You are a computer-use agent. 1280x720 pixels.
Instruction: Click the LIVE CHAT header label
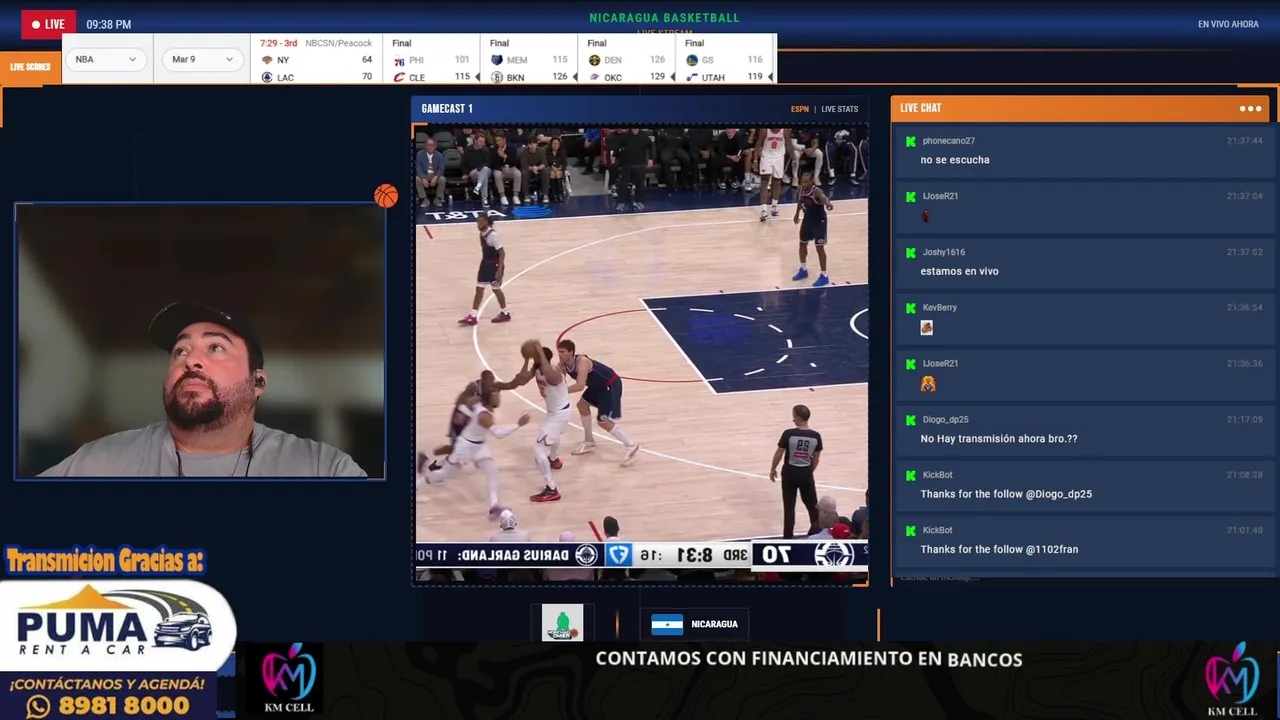coord(920,108)
